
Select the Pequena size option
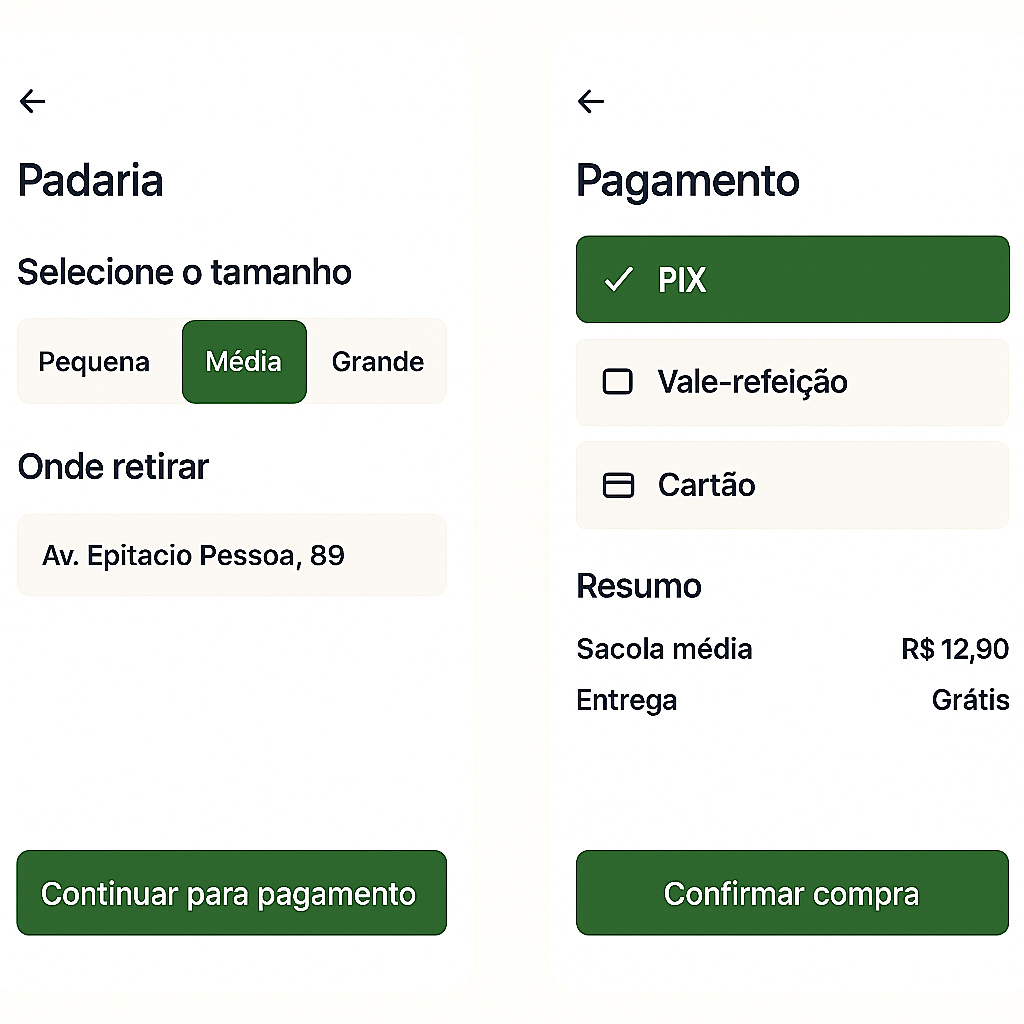95,362
